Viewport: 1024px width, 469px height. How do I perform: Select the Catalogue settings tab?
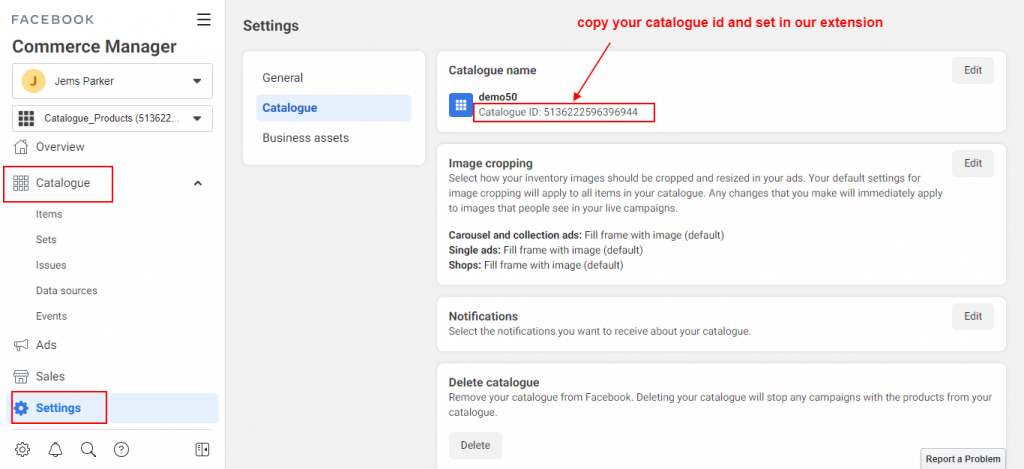pos(334,108)
